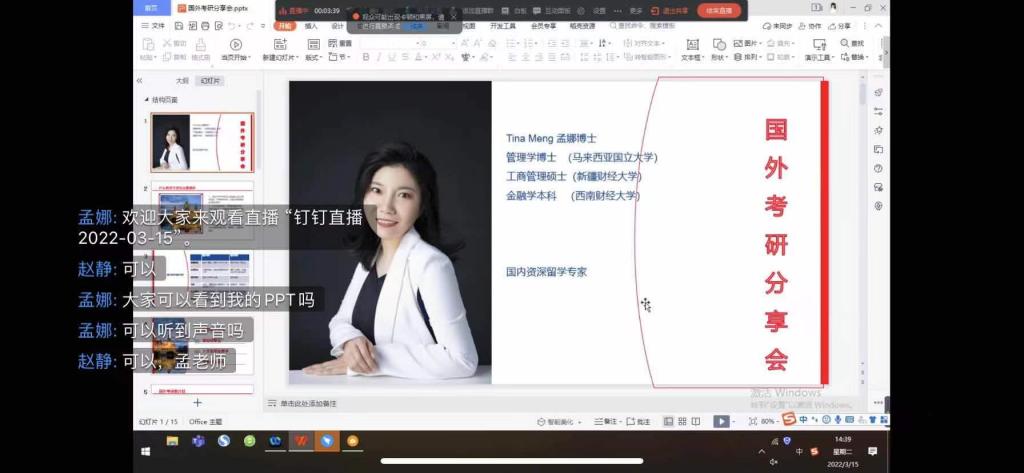Viewport: 1024px width, 473px height.
Task: Expand the 图片 (Picture) dropdown
Action: tap(759, 43)
